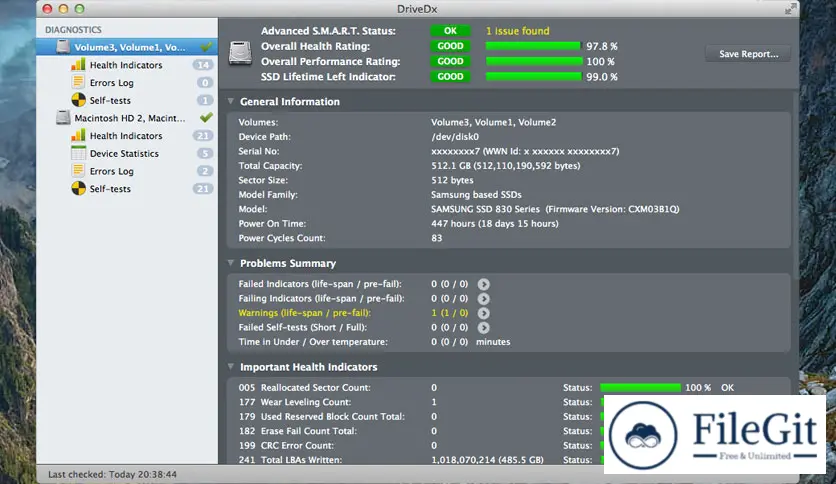Click crash-test icon beside Self-tests 21
The width and height of the screenshot is (836, 484).
point(78,188)
